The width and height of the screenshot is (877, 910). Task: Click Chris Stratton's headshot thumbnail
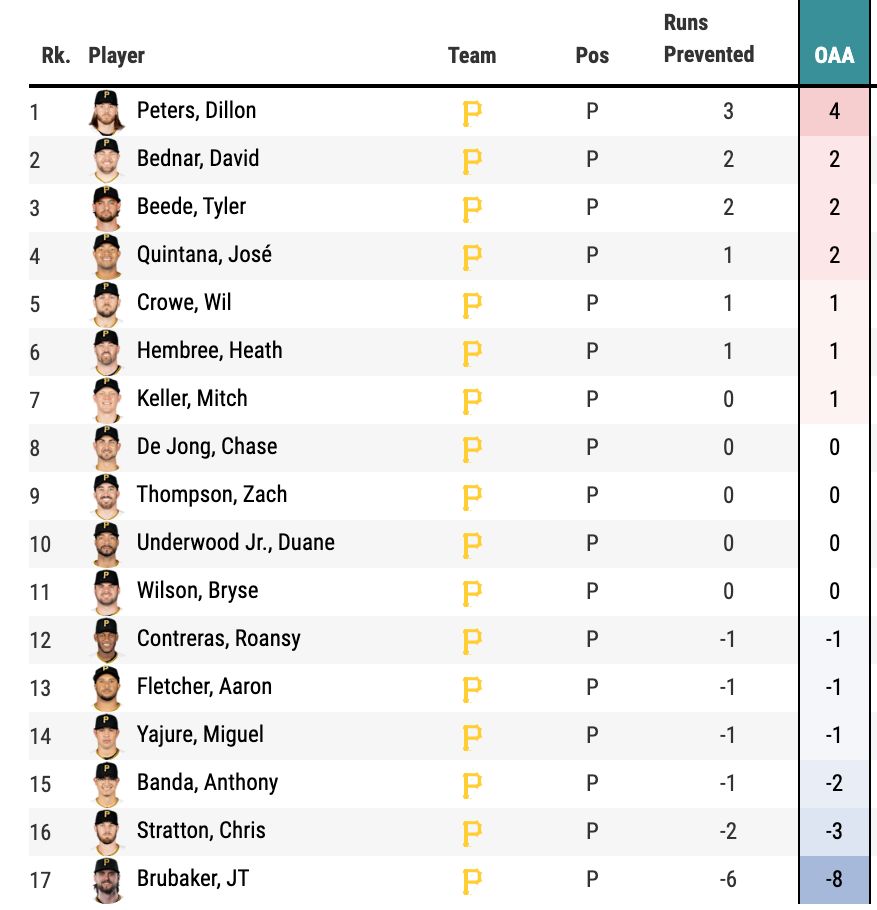(x=107, y=832)
